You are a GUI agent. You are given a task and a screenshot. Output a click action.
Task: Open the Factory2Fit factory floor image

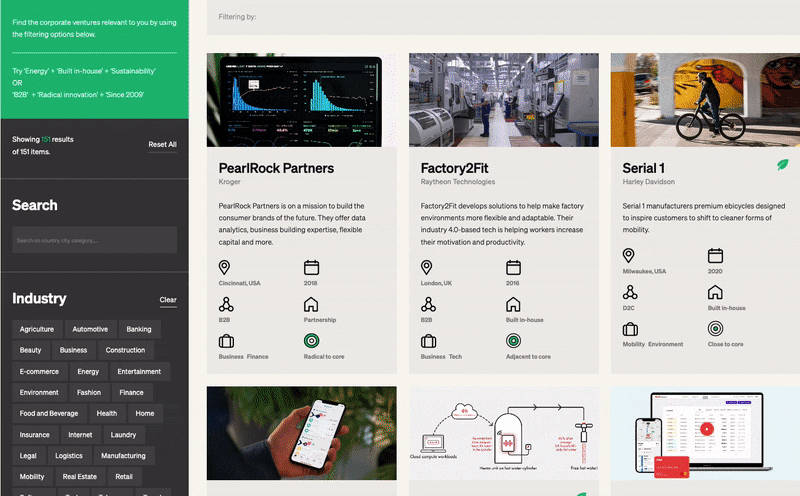coord(504,100)
